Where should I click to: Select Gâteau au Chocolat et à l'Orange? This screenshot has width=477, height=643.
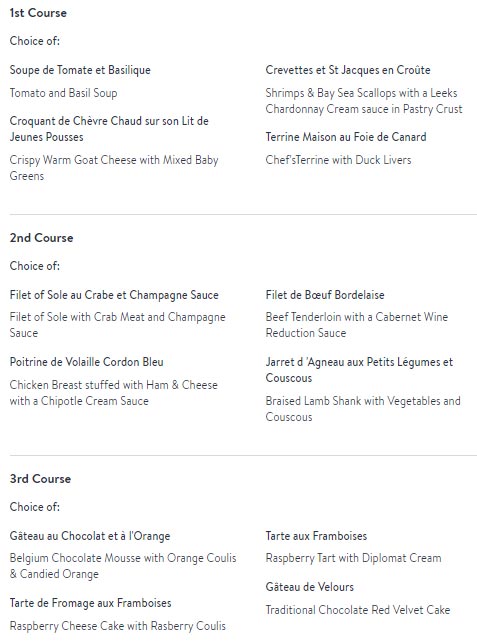[90, 536]
